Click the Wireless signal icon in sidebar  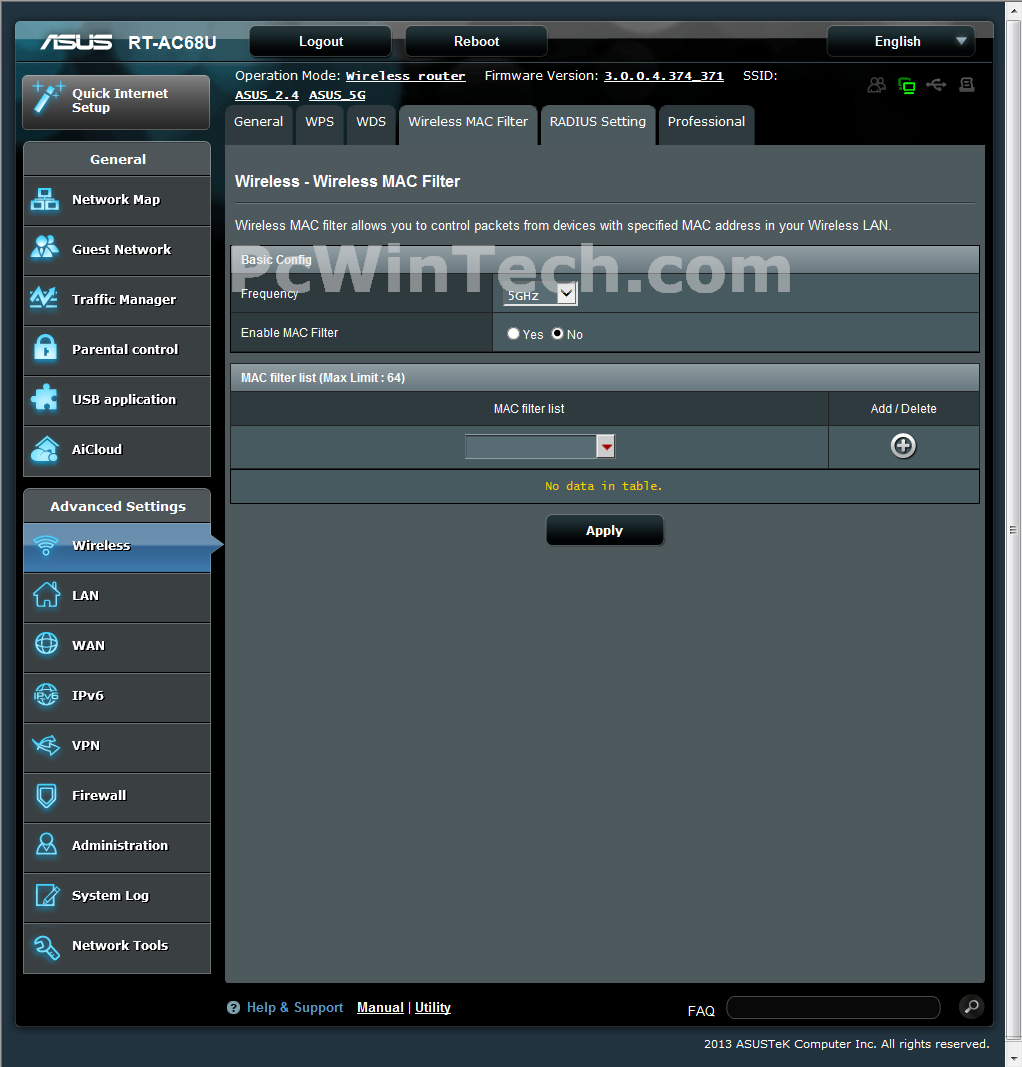pos(46,546)
